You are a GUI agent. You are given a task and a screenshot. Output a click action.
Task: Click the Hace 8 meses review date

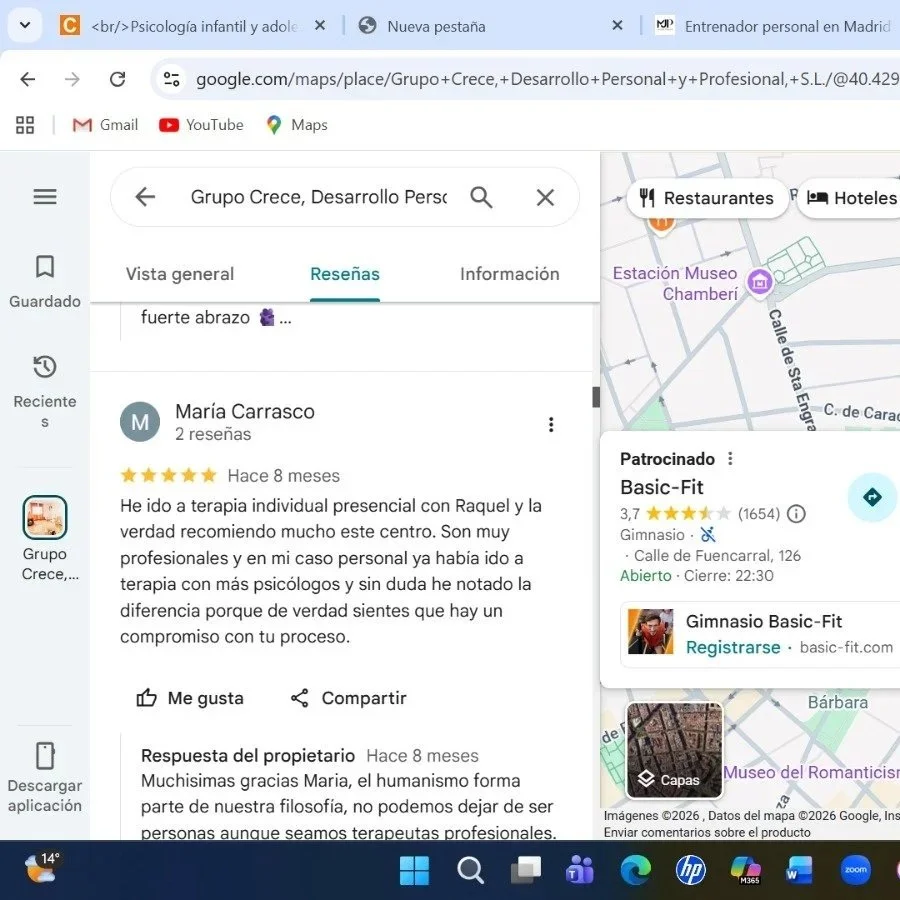[x=284, y=476]
